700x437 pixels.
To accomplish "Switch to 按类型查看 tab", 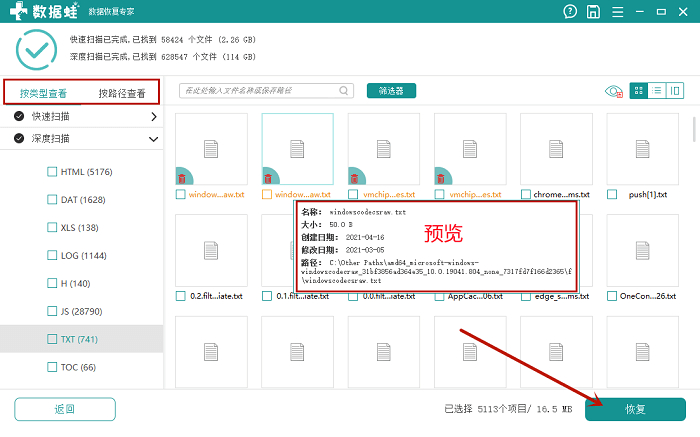I will pyautogui.click(x=43, y=93).
